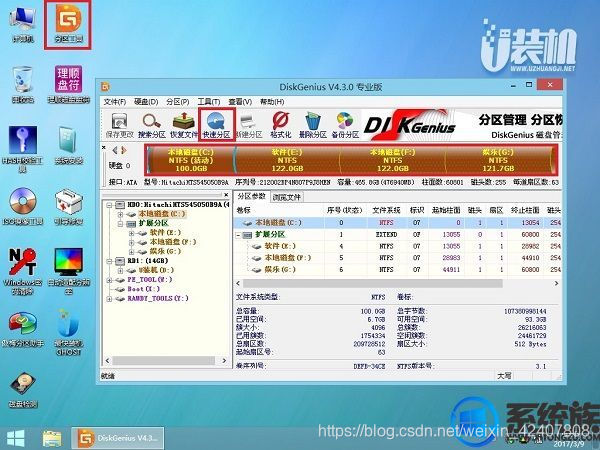Select the colorful monitor test desktop icon
Screen dimensions: 600x450
coord(68,271)
